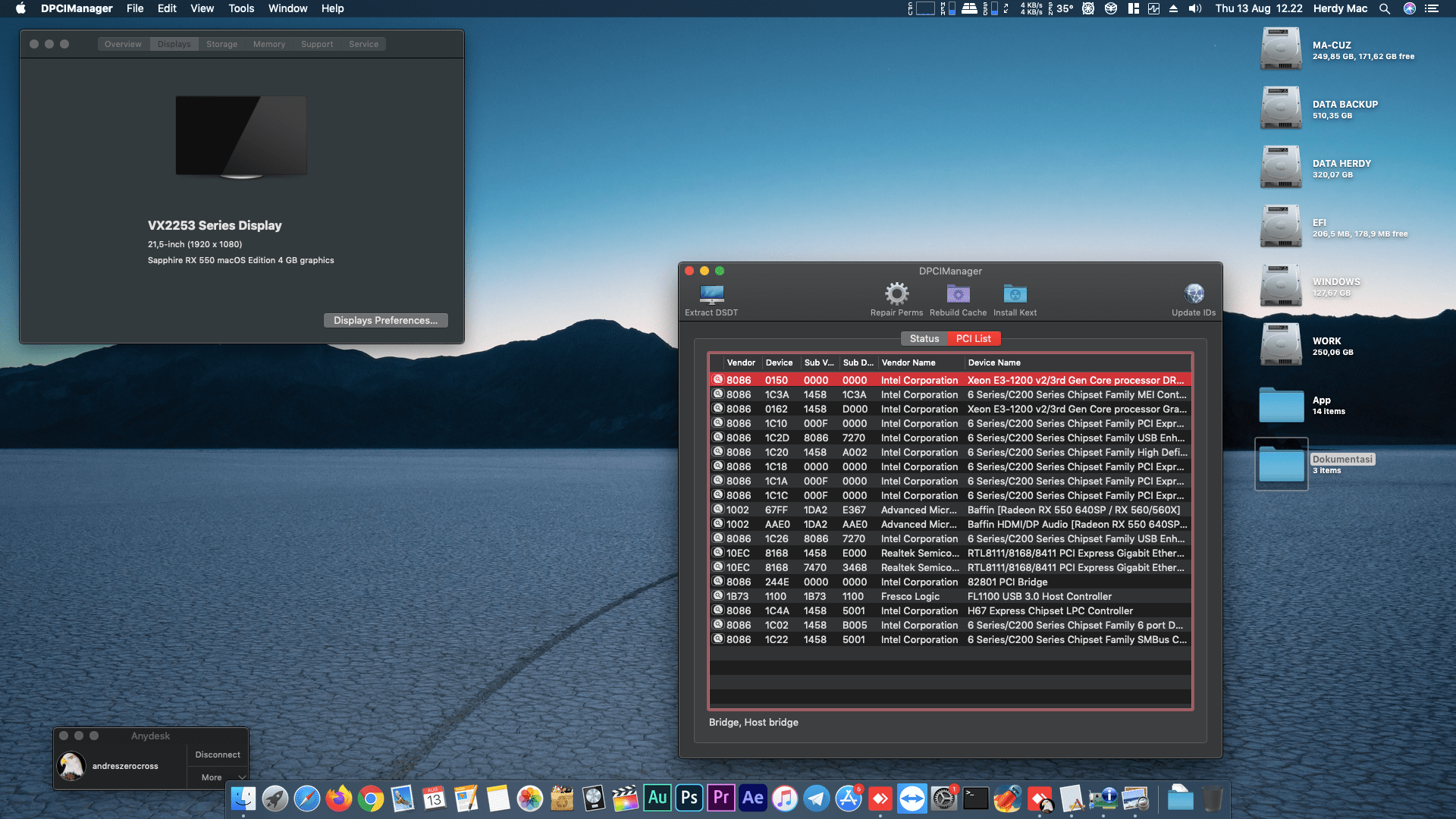Select RTL8111 row with sub device E000
The image size is (1456, 819).
tap(950, 554)
